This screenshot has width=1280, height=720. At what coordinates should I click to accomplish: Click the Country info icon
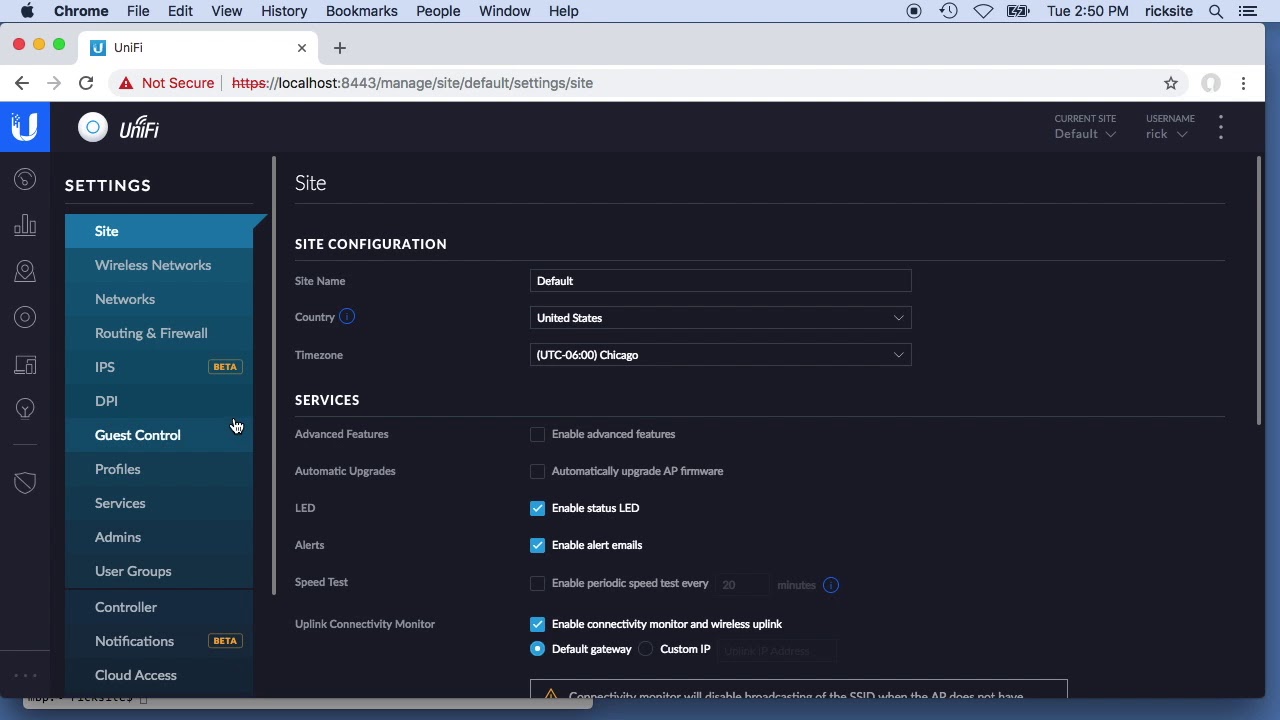point(347,317)
